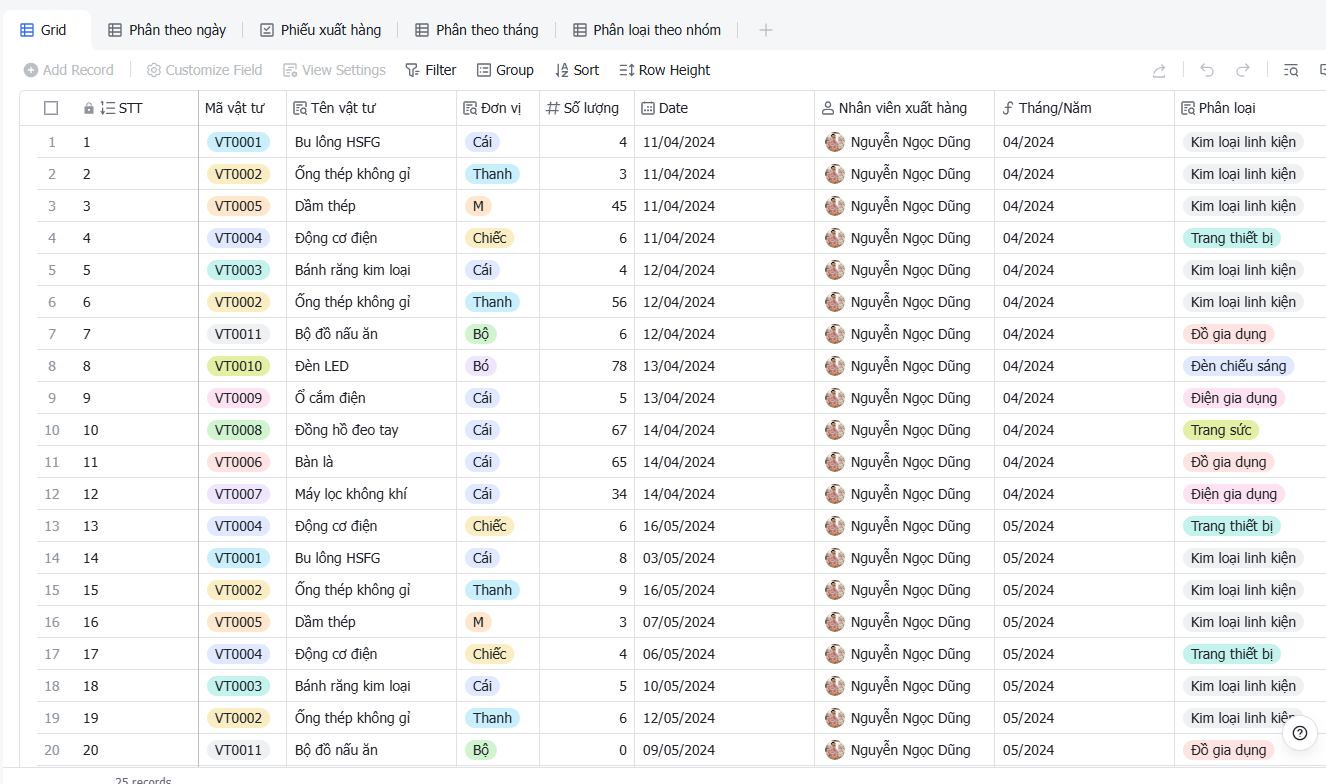Select quantity 78 cell

tap(587, 366)
